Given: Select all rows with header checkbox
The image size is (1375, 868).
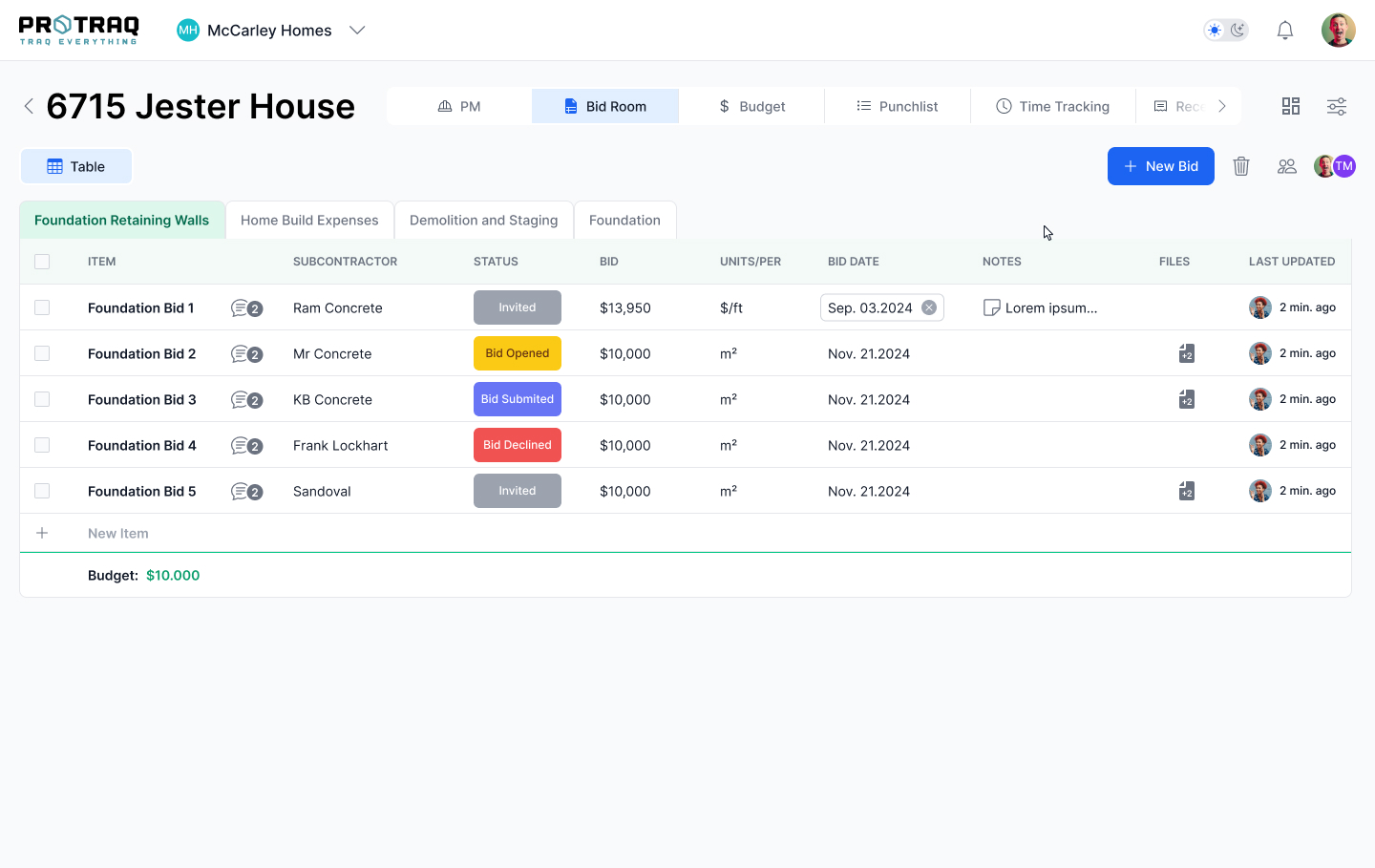Looking at the screenshot, I should 42,262.
